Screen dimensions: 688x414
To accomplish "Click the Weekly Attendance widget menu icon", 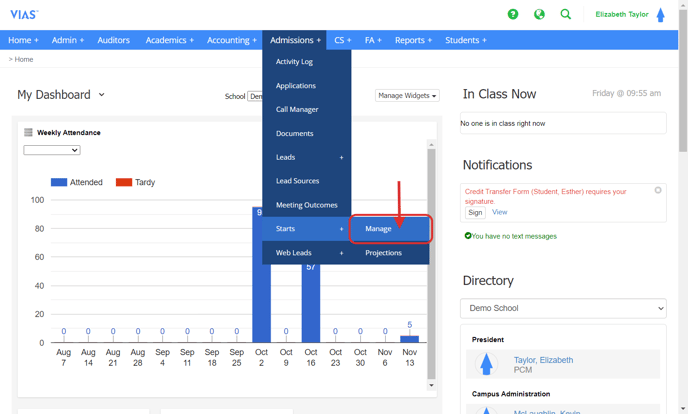I will (x=28, y=132).
